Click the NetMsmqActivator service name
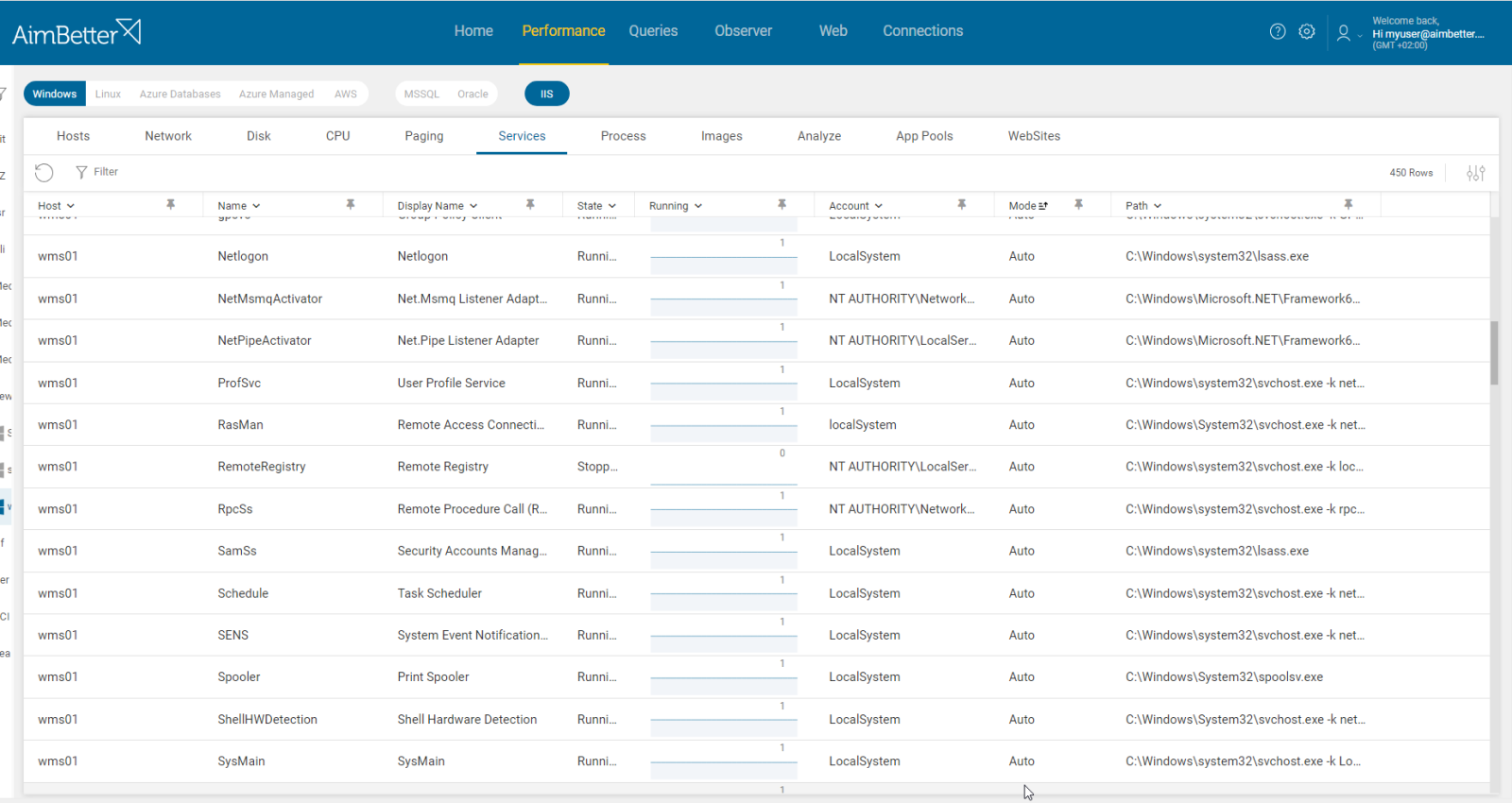The width and height of the screenshot is (1512, 803). 270,299
